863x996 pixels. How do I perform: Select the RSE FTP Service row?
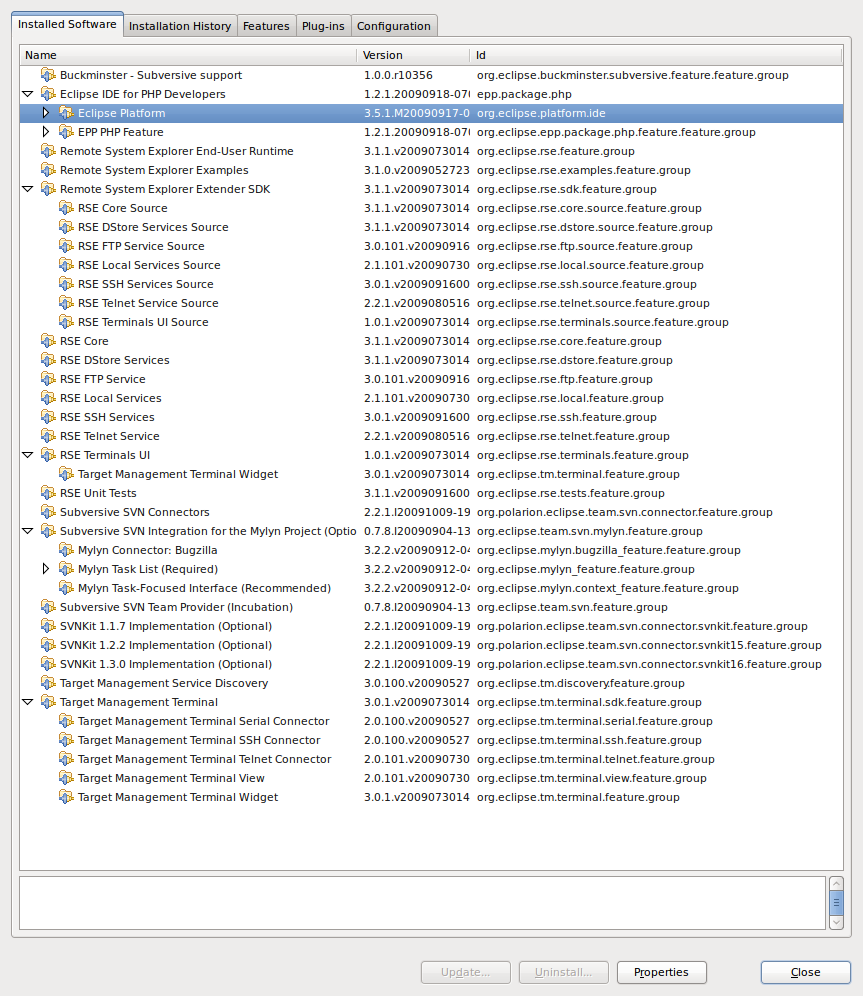tap(431, 379)
